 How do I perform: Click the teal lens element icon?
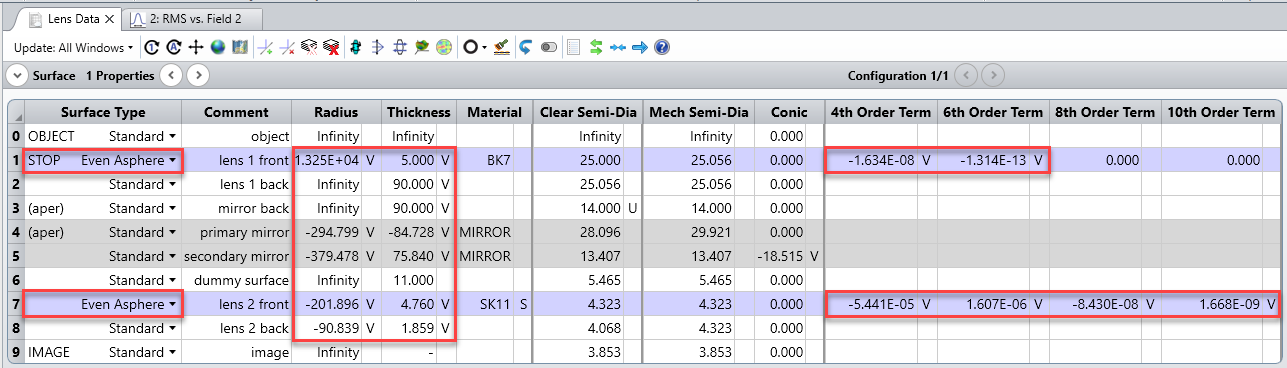point(356,47)
